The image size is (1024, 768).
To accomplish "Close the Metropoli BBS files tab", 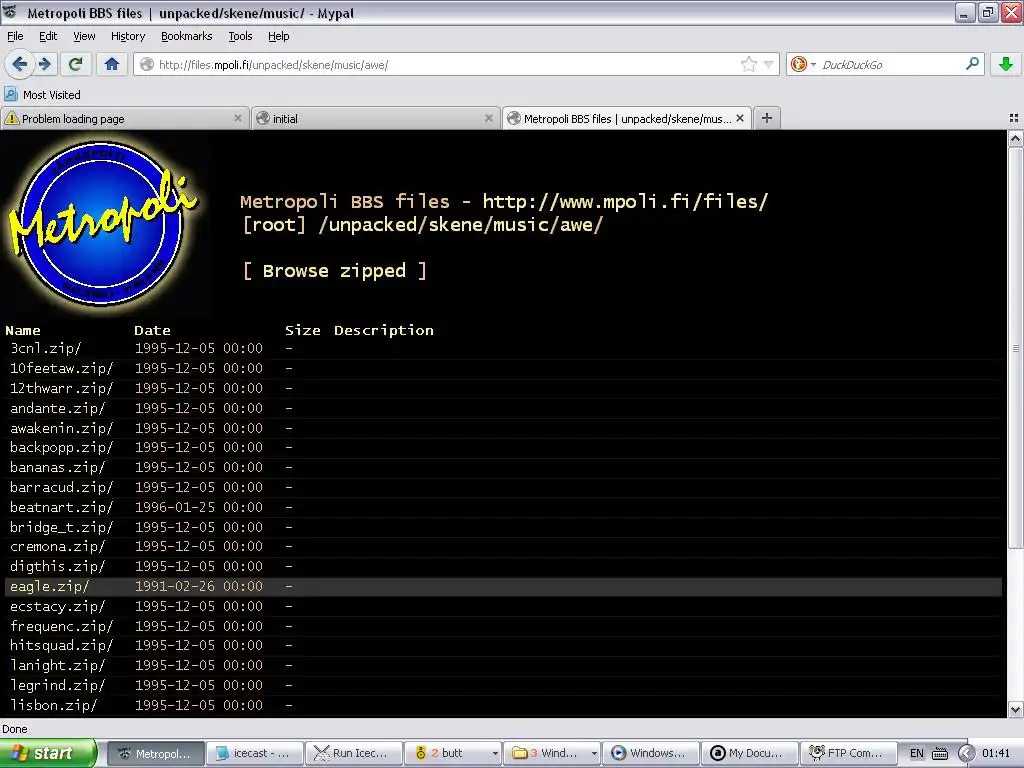I will click(x=739, y=118).
